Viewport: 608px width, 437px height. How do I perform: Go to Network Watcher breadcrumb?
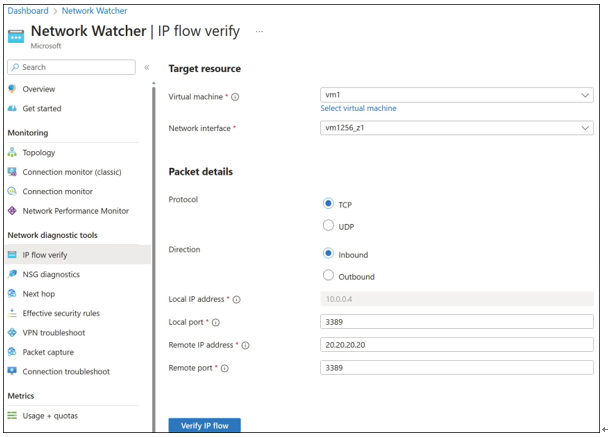point(95,11)
